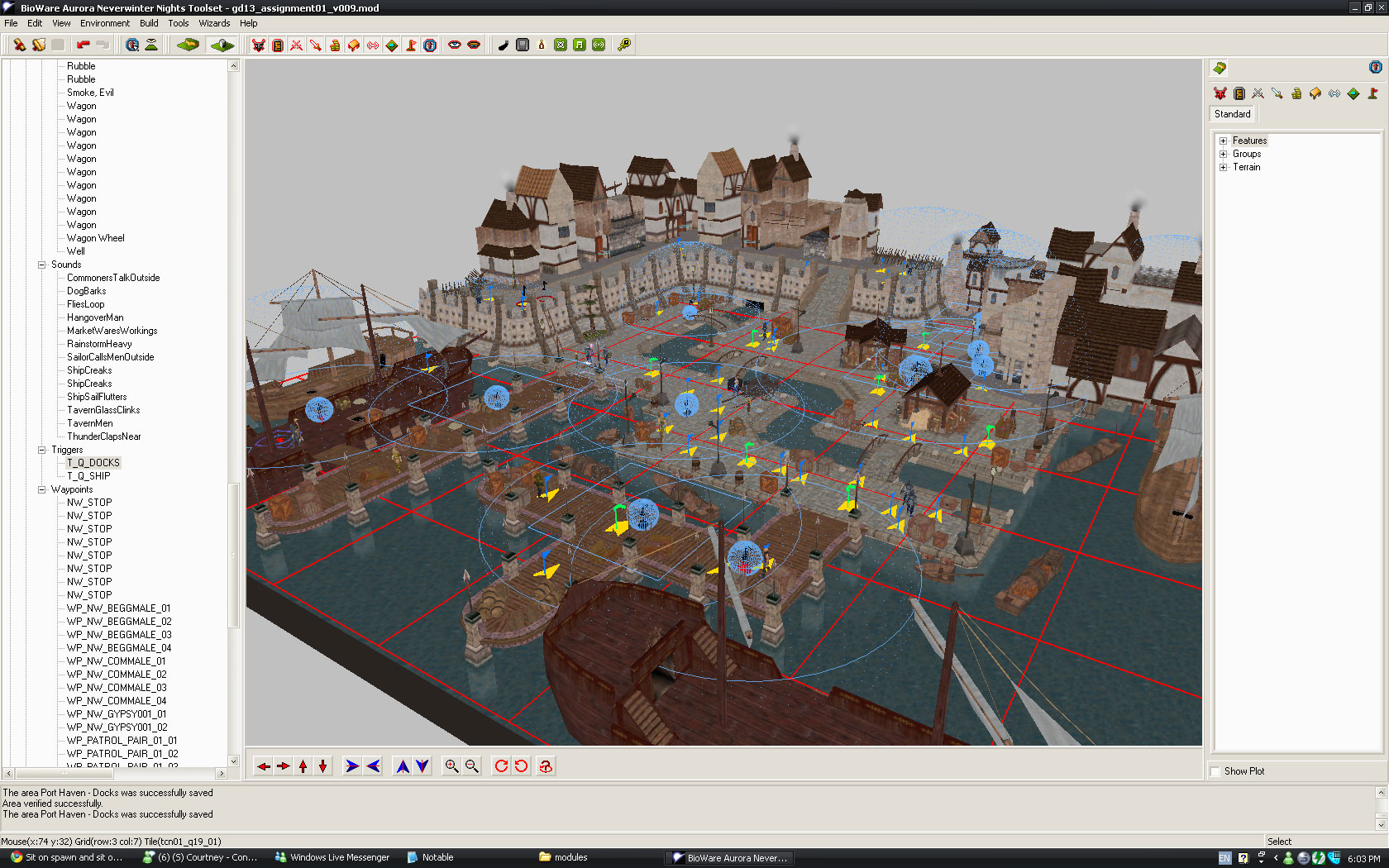Viewport: 1389px width, 868px height.
Task: Toggle placeables table icon in main toolbar
Action: [354, 45]
